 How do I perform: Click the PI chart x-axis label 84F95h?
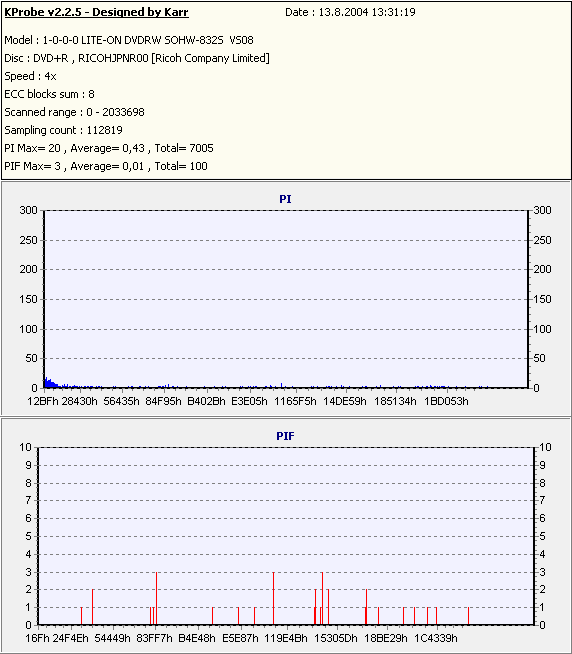tap(164, 401)
